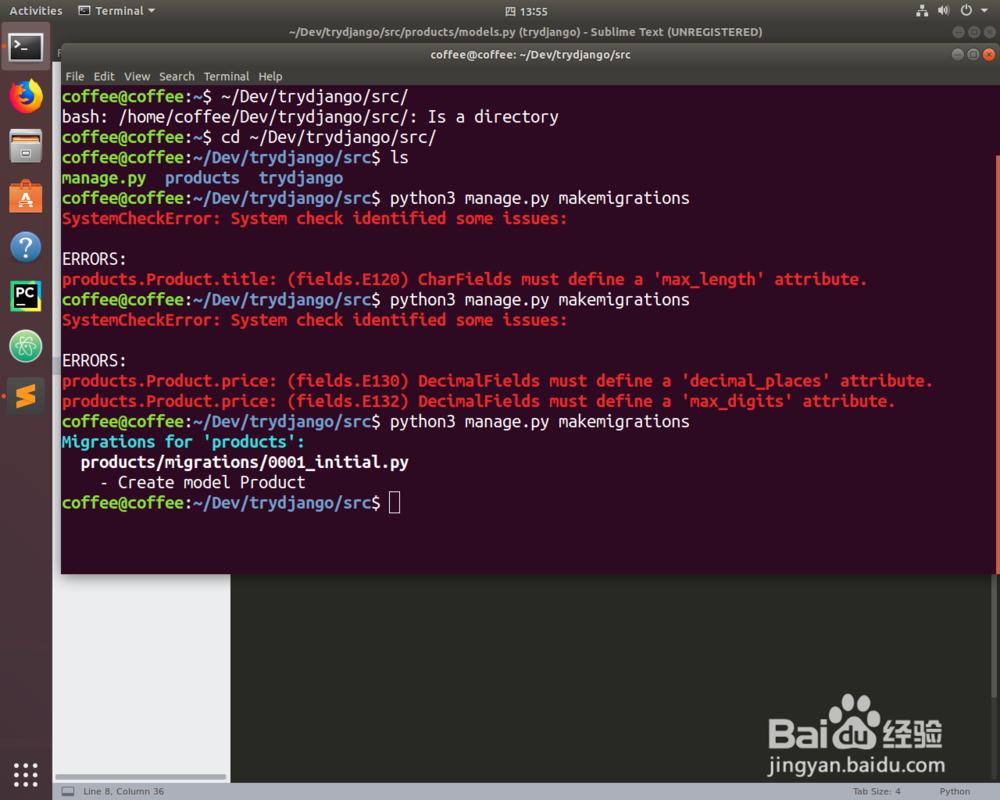1000x800 pixels.
Task: Open the terminal Search menu
Action: [x=177, y=77]
